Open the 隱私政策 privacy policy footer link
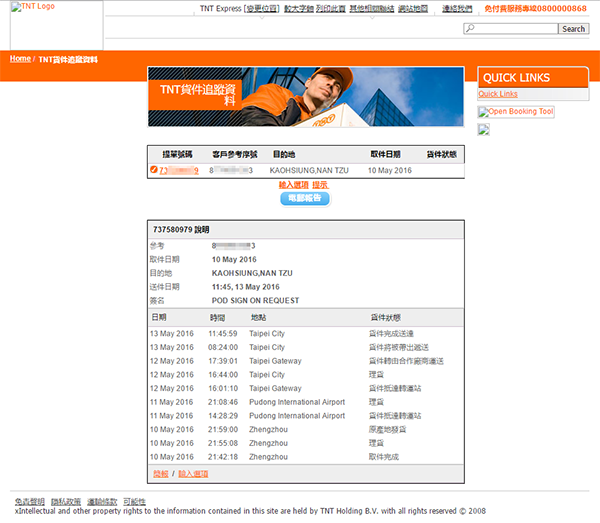The image size is (600, 523). (x=66, y=501)
